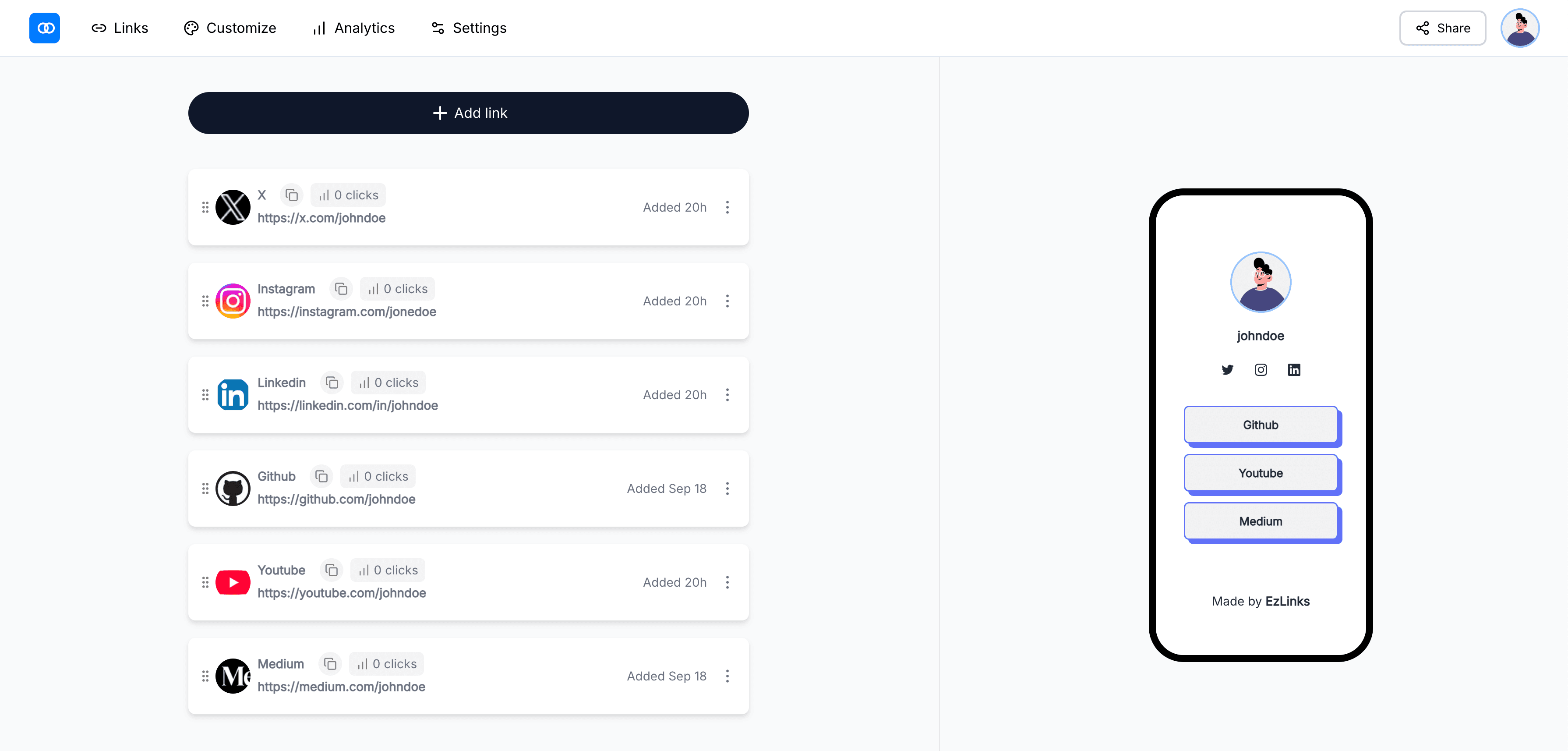Viewport: 1568px width, 751px height.
Task: Select the Twitter icon in the phone preview
Action: click(1227, 370)
